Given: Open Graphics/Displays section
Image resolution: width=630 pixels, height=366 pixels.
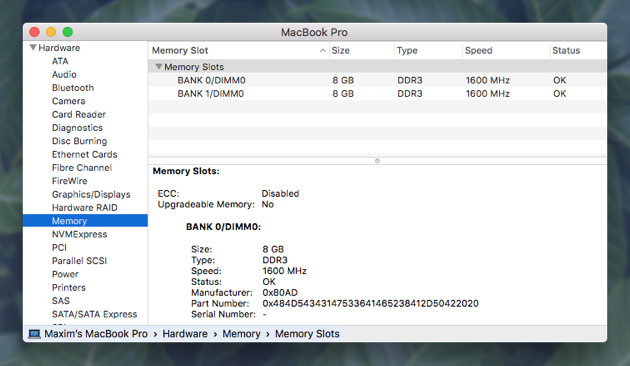Looking at the screenshot, I should (x=91, y=194).
